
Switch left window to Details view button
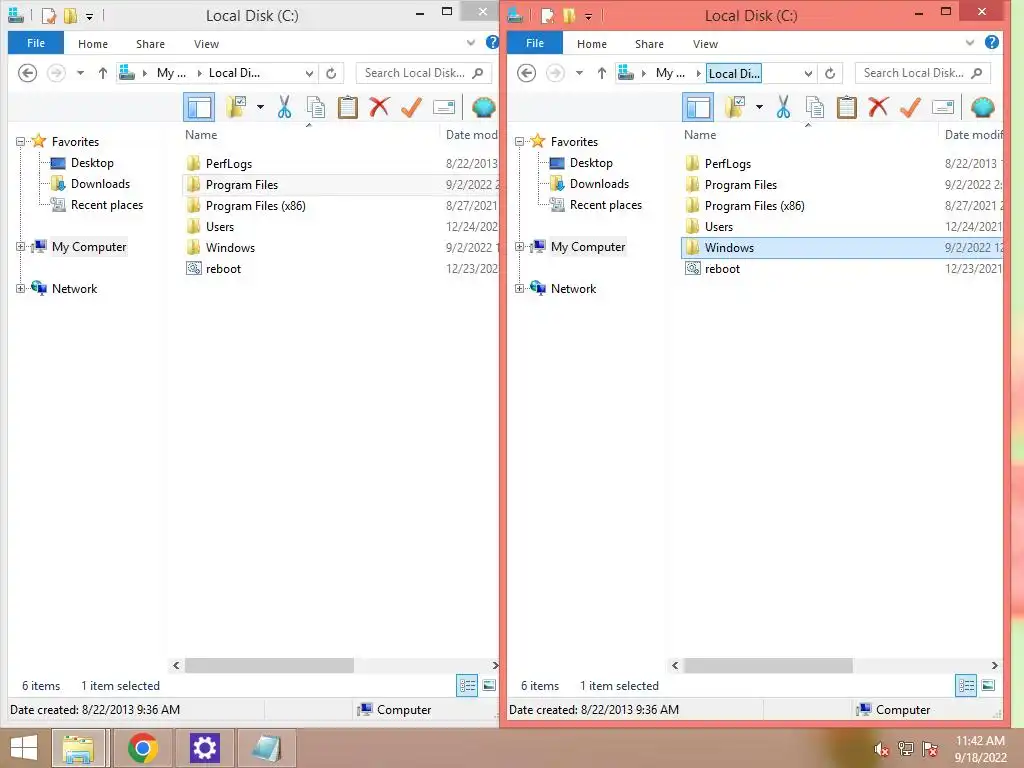pos(467,685)
